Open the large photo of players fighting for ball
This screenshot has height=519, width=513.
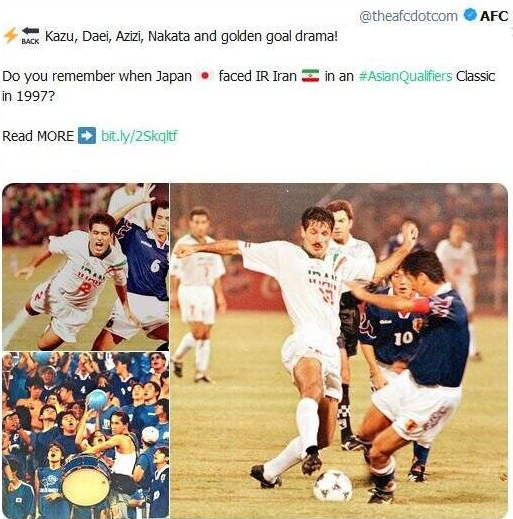click(339, 351)
